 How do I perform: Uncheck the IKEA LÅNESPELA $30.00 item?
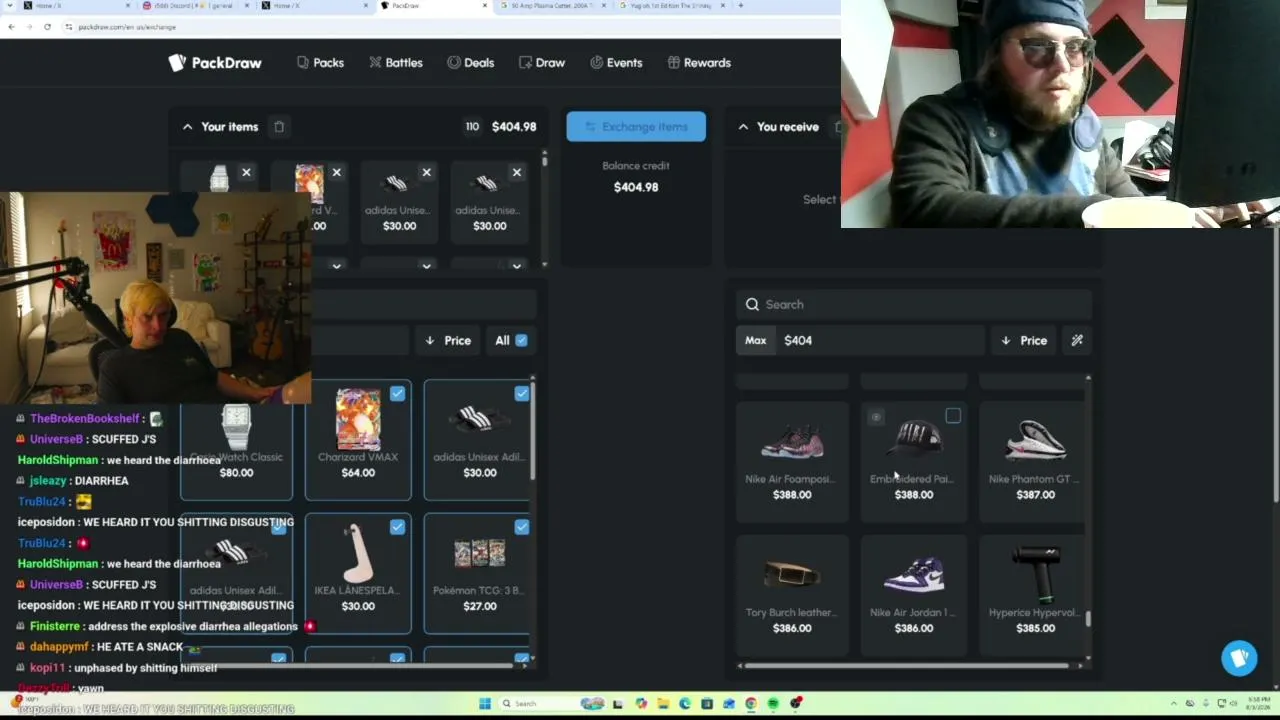(398, 527)
